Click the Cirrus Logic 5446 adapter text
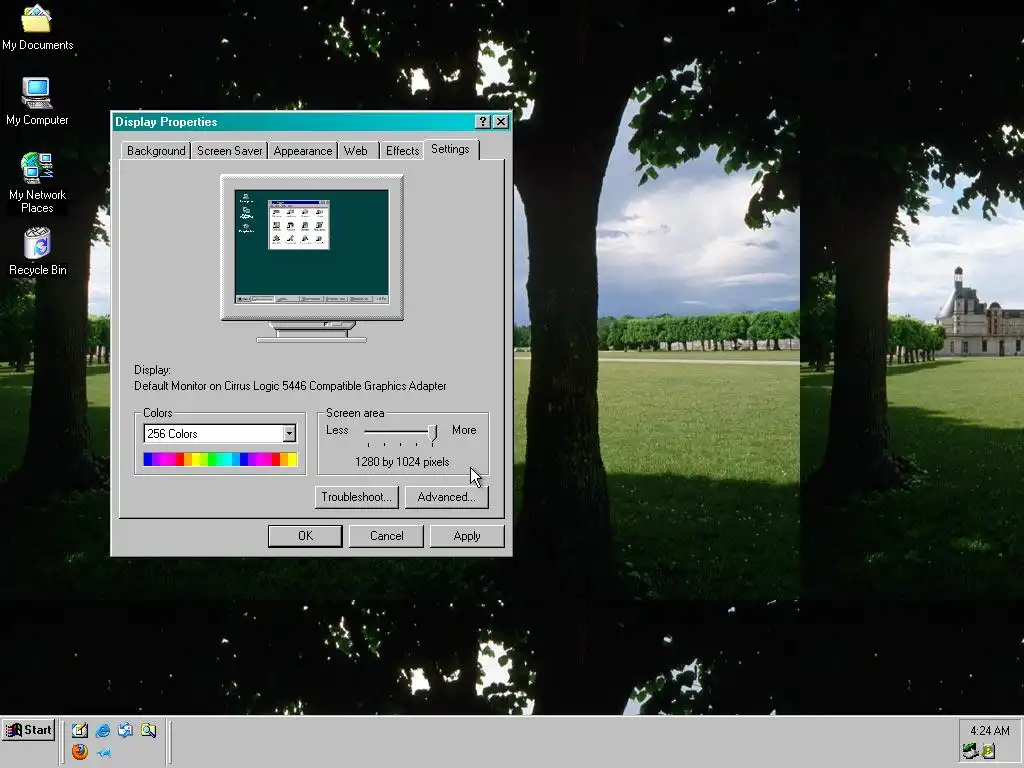This screenshot has height=768, width=1024. click(290, 386)
